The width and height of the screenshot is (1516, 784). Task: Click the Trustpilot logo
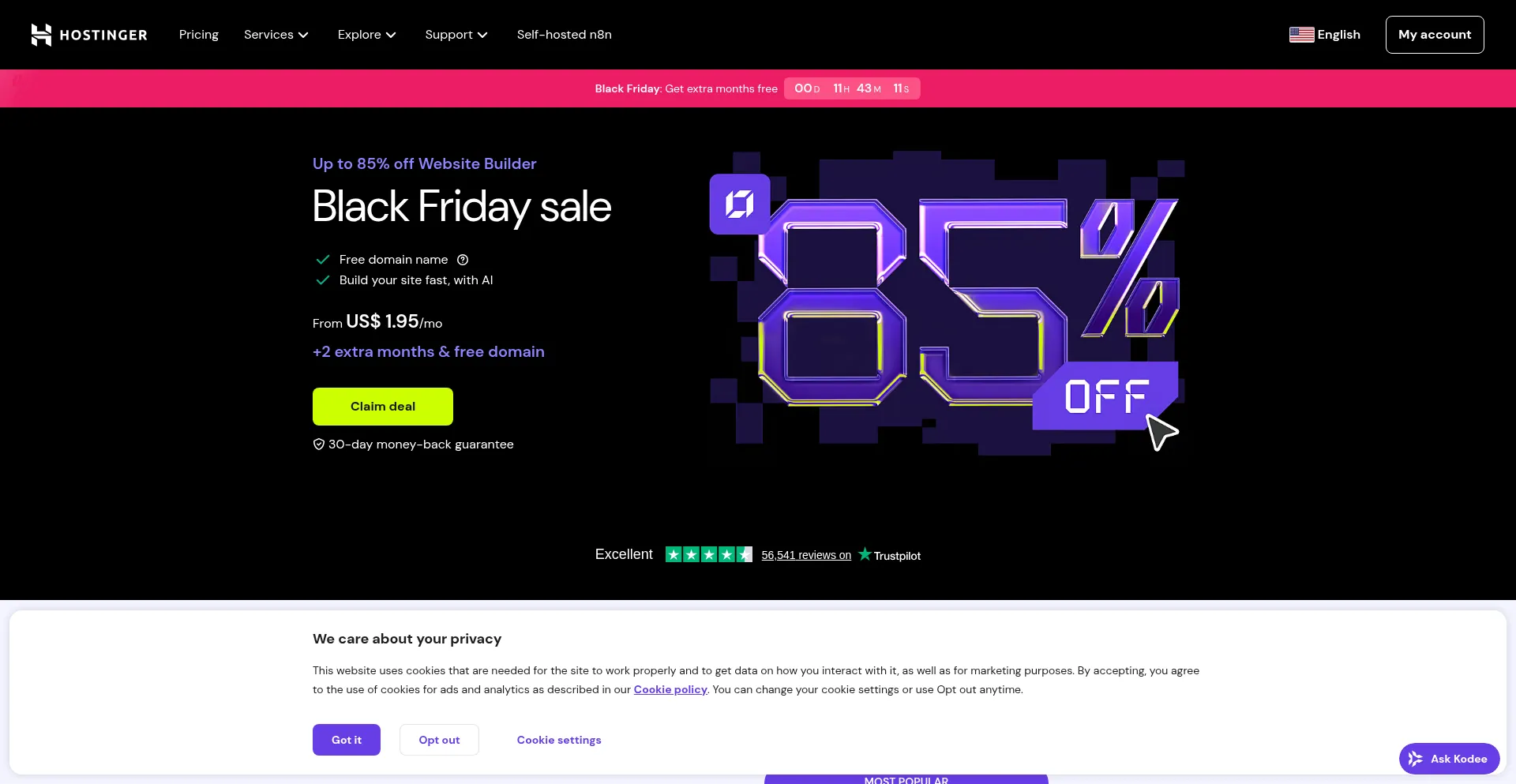tap(889, 555)
